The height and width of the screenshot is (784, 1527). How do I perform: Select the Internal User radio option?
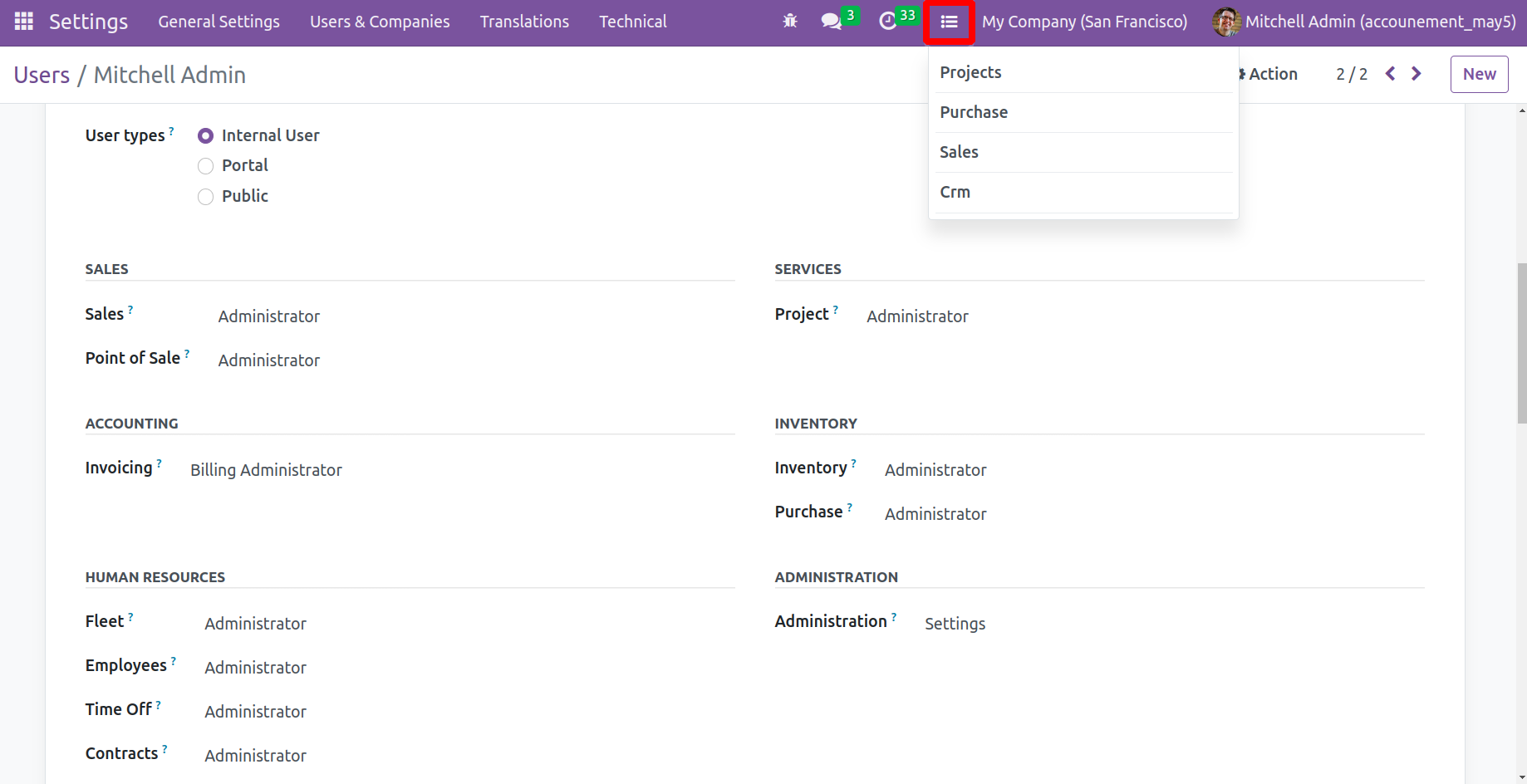tap(206, 135)
